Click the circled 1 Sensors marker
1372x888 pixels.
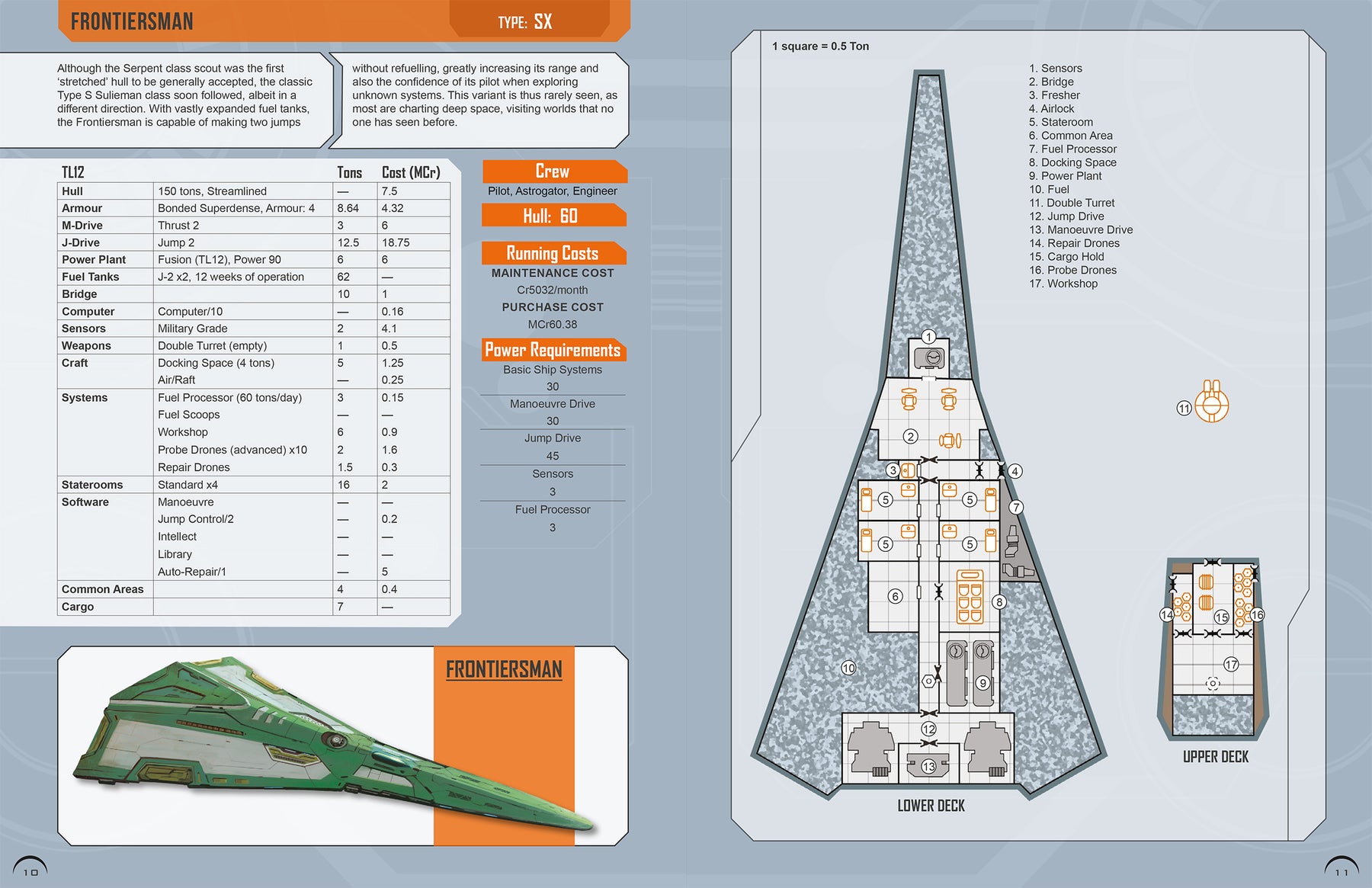928,337
